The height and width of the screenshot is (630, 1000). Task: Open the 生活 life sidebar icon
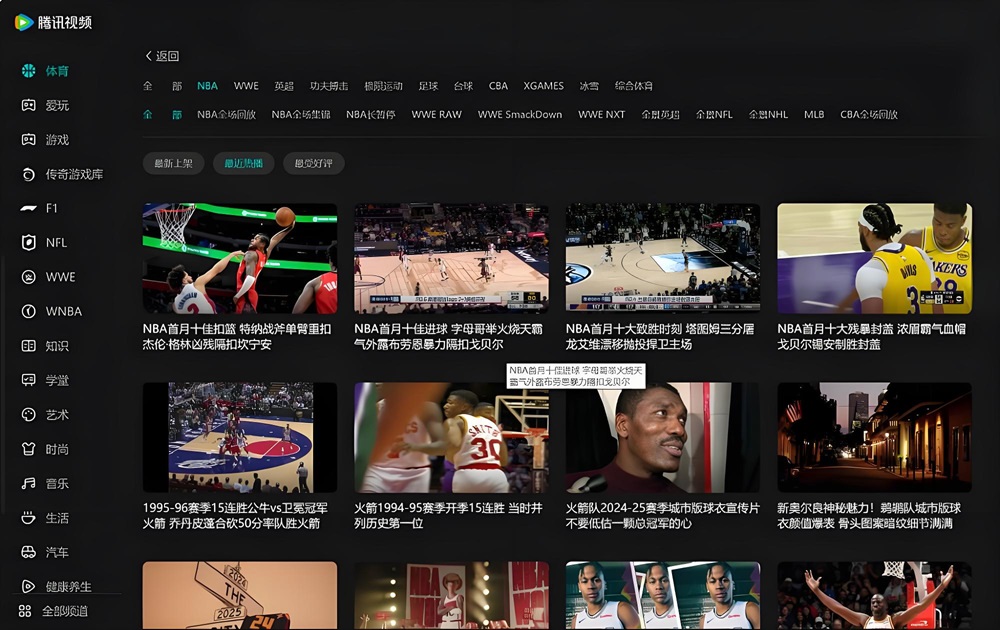tap(29, 518)
